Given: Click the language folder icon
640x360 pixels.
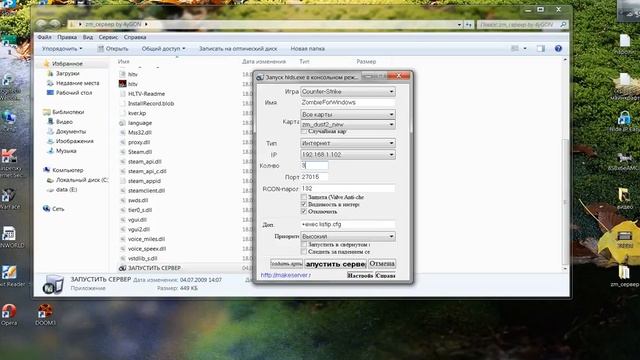Looking at the screenshot, I should (x=122, y=123).
